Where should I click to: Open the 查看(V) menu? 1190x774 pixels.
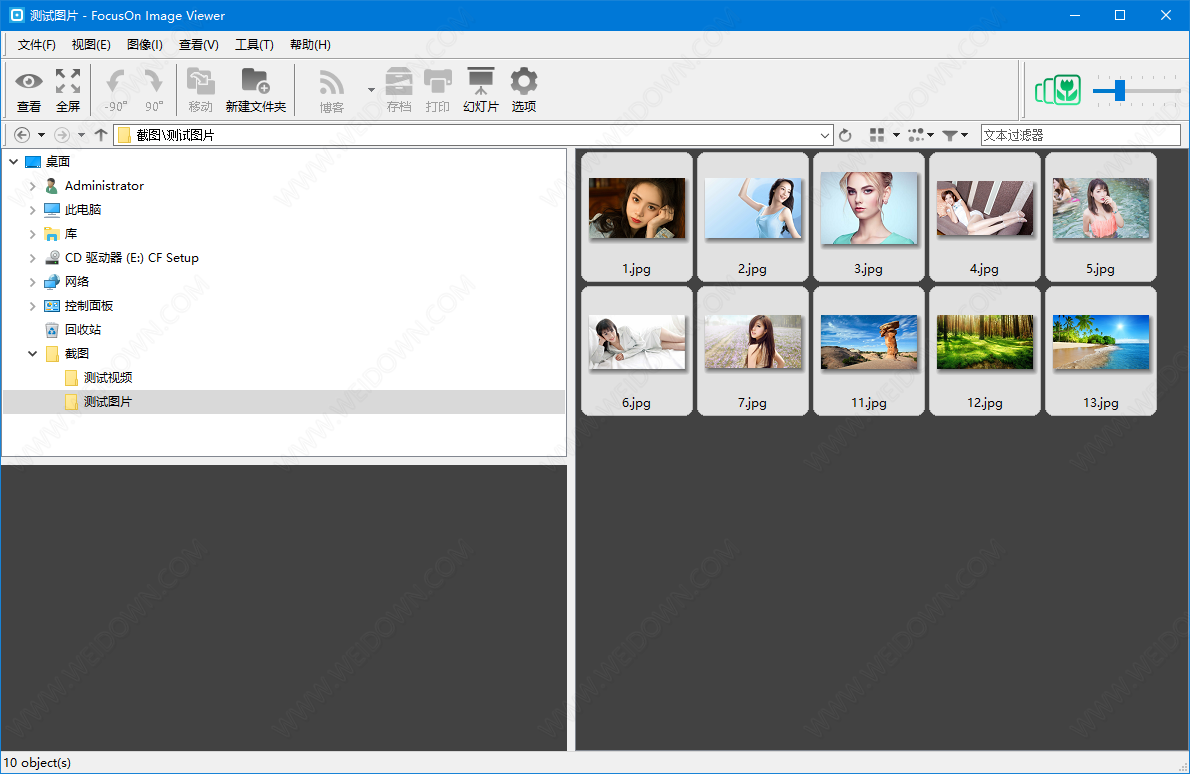pos(199,45)
